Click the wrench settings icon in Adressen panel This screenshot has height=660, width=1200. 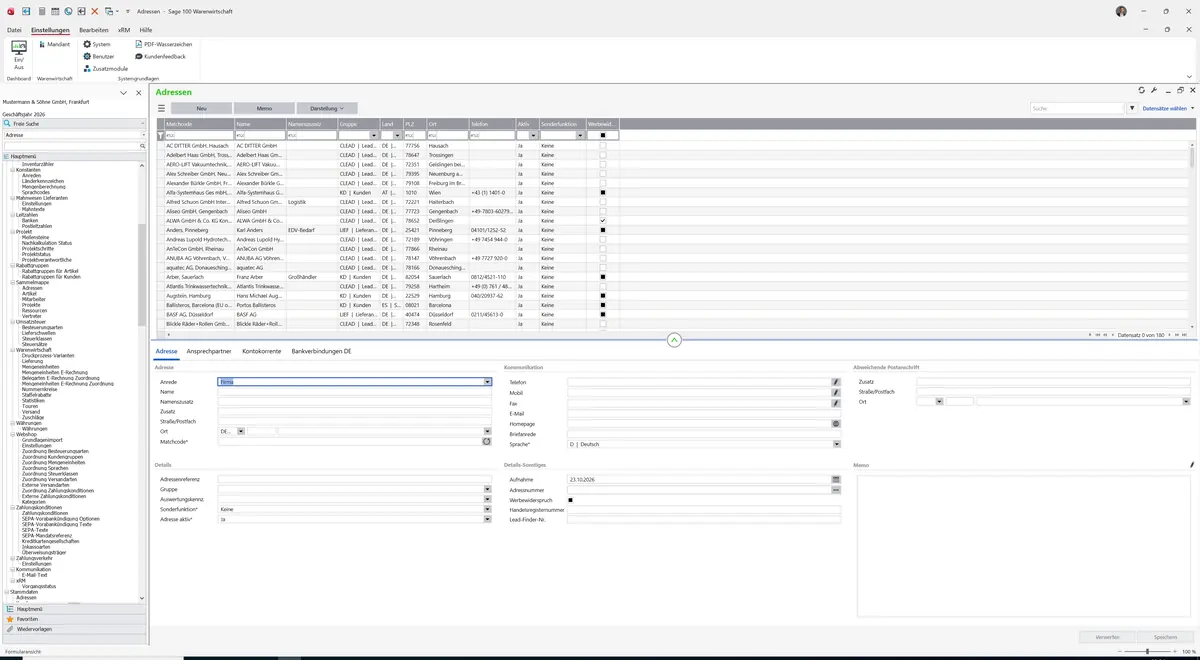point(1154,91)
